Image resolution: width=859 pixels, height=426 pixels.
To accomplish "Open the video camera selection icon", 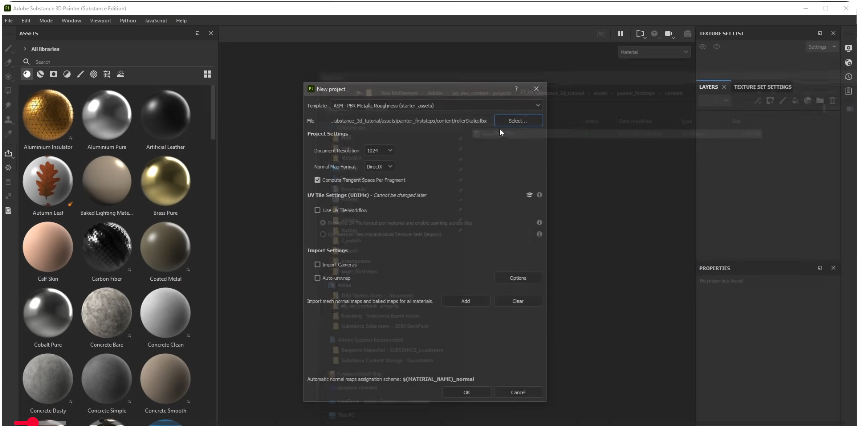I will pos(669,33).
